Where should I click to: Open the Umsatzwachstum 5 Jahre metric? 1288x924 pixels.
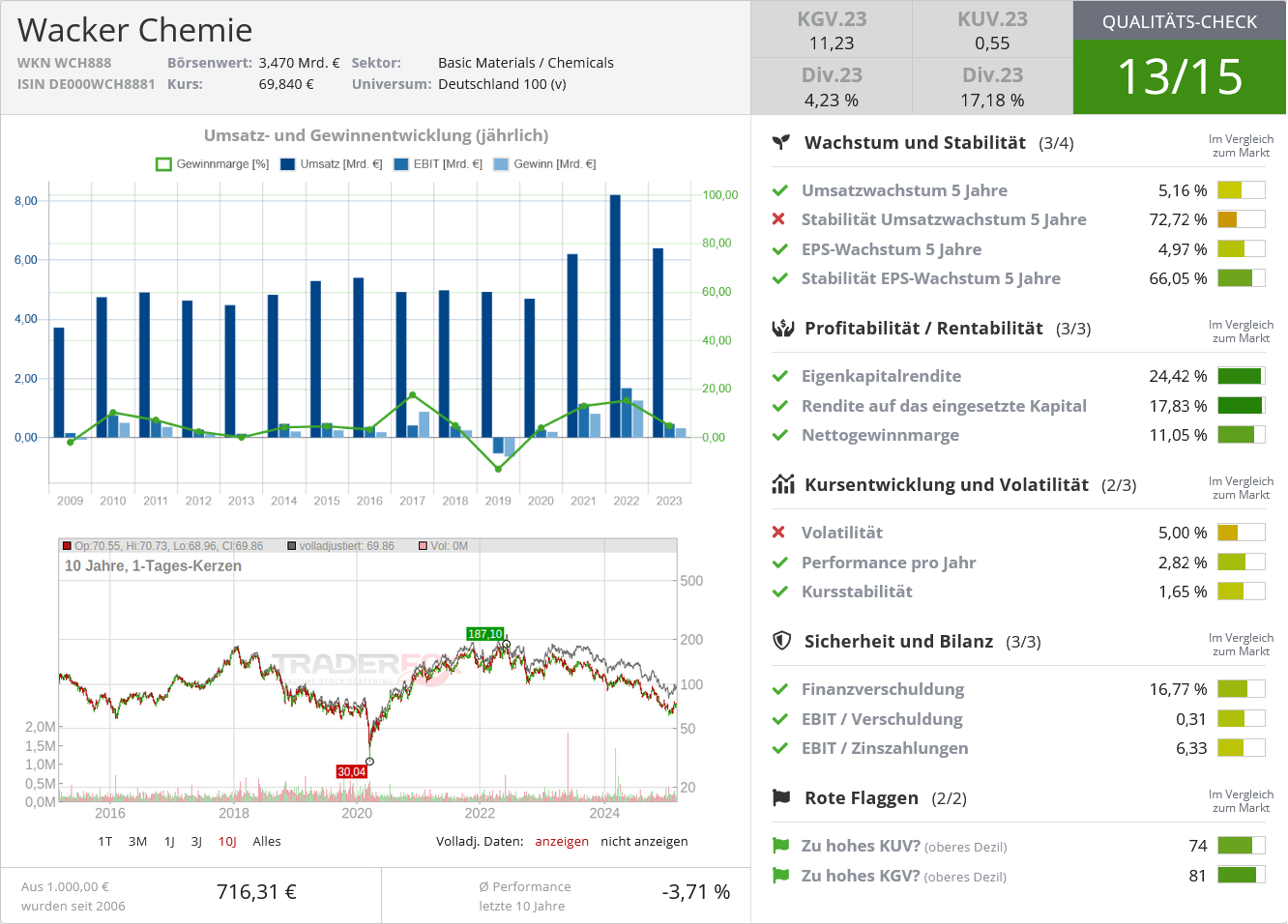tap(904, 190)
